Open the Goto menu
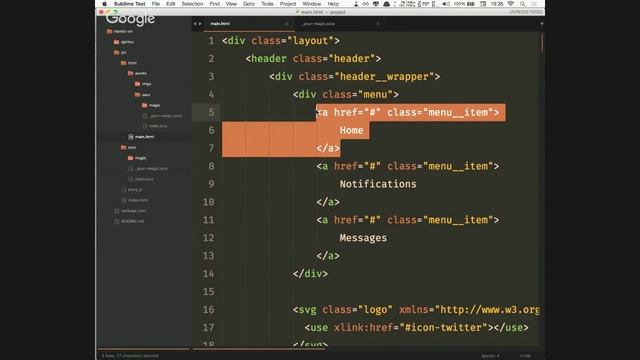 click(x=249, y=4)
